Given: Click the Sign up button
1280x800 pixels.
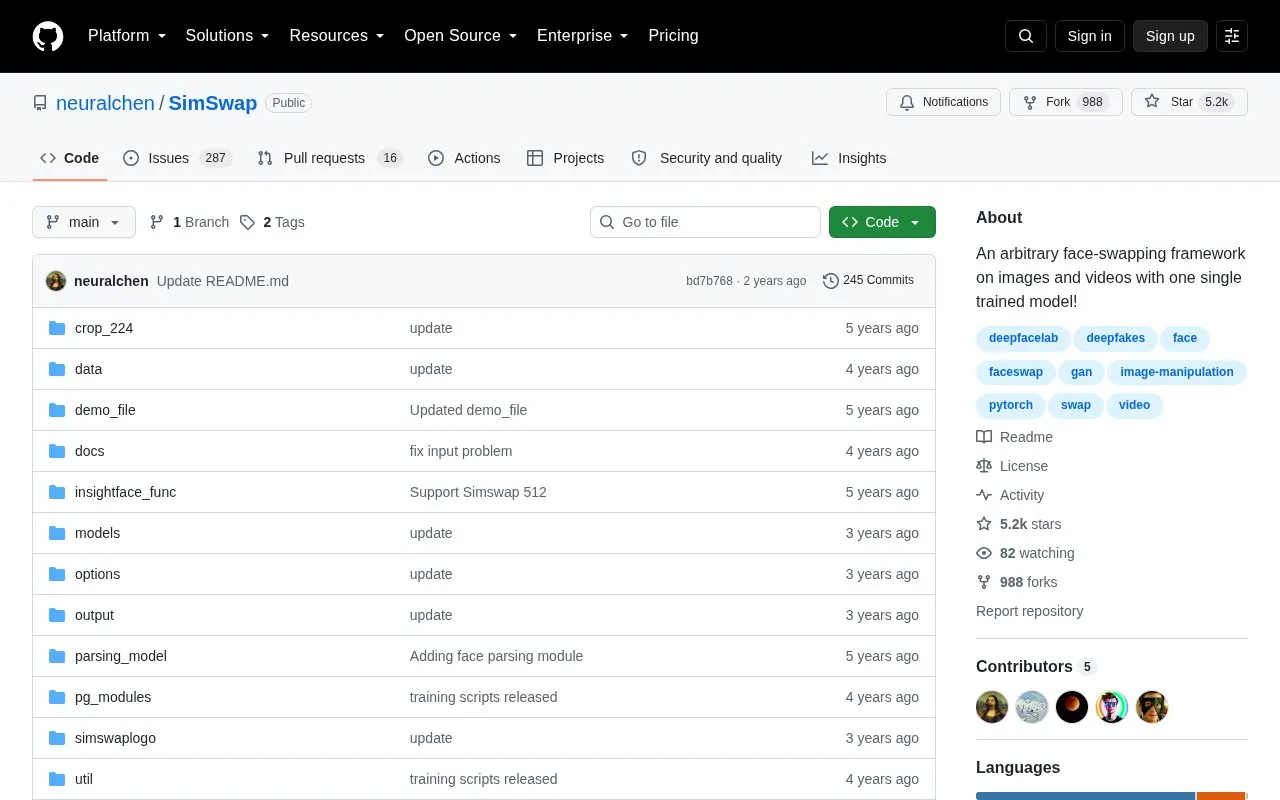Looking at the screenshot, I should point(1170,36).
